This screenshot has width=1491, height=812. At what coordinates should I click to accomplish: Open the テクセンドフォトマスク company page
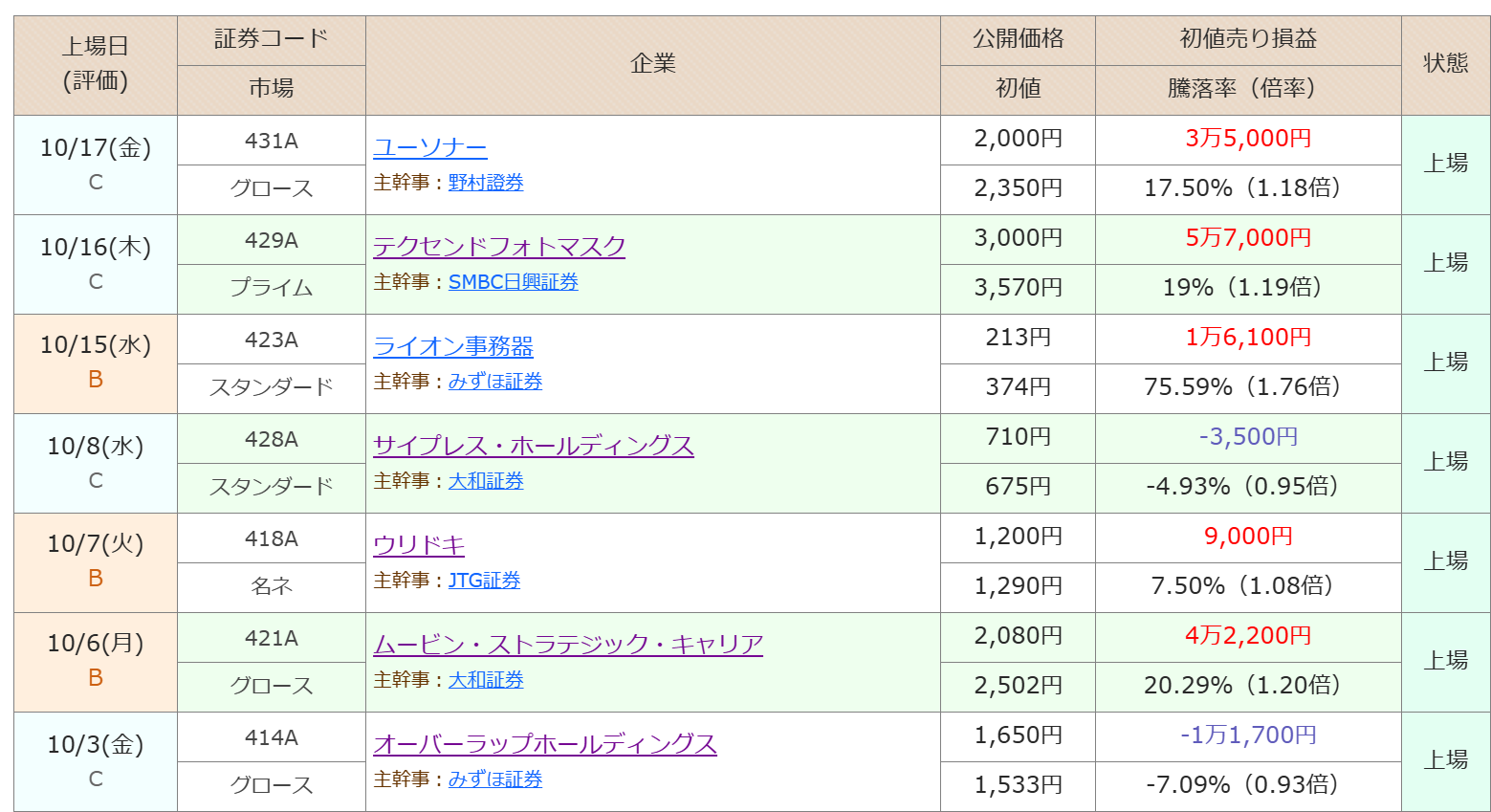498,247
